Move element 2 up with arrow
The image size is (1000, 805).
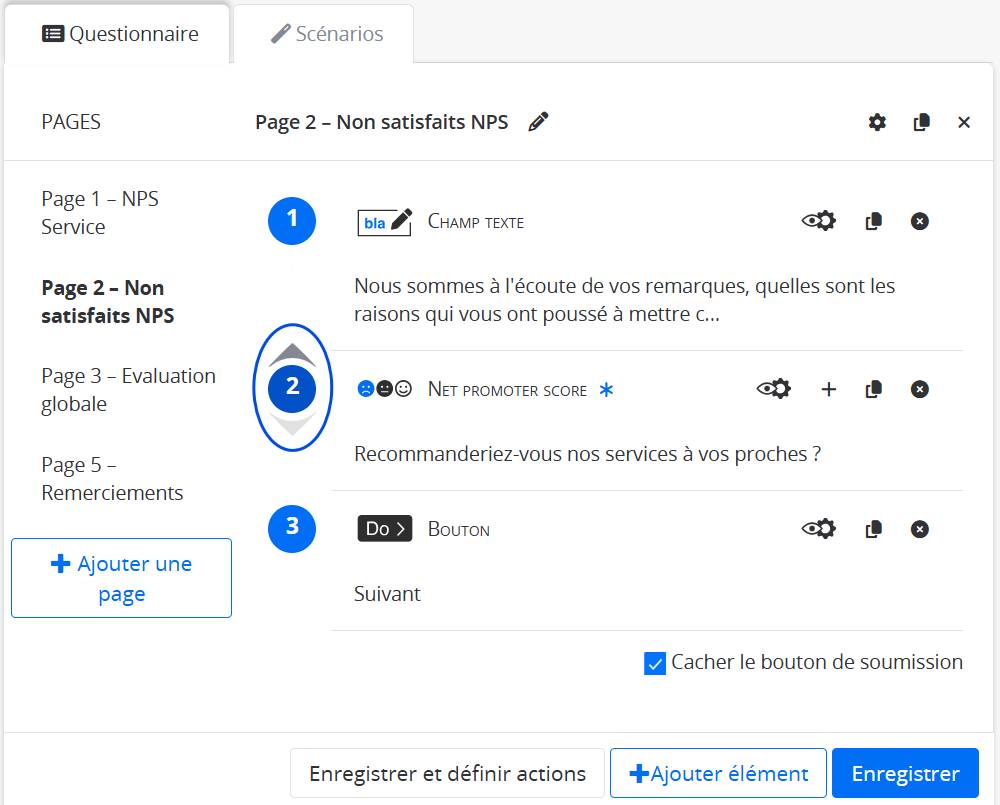292,354
